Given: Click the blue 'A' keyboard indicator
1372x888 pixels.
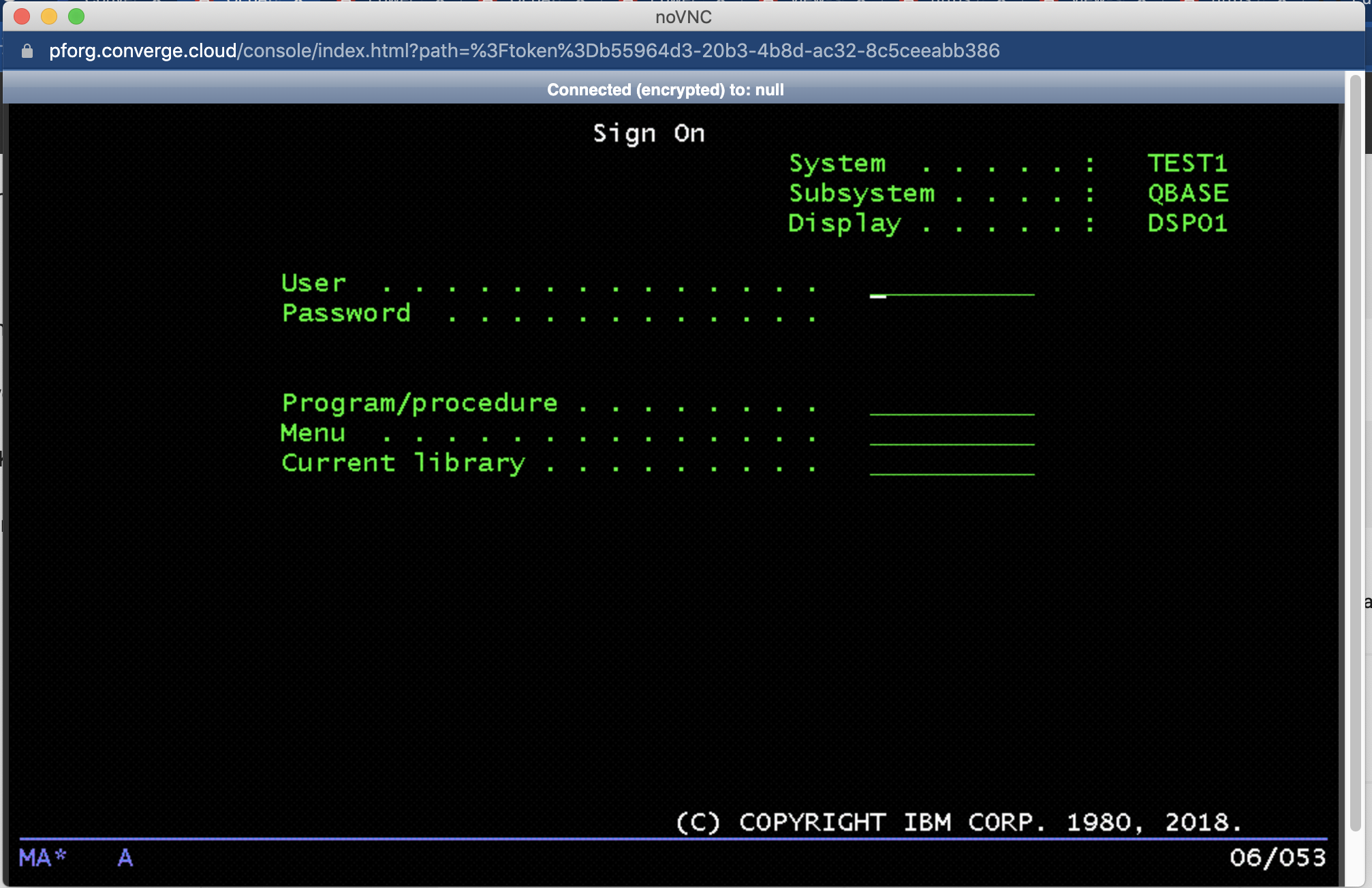Looking at the screenshot, I should (x=125, y=857).
